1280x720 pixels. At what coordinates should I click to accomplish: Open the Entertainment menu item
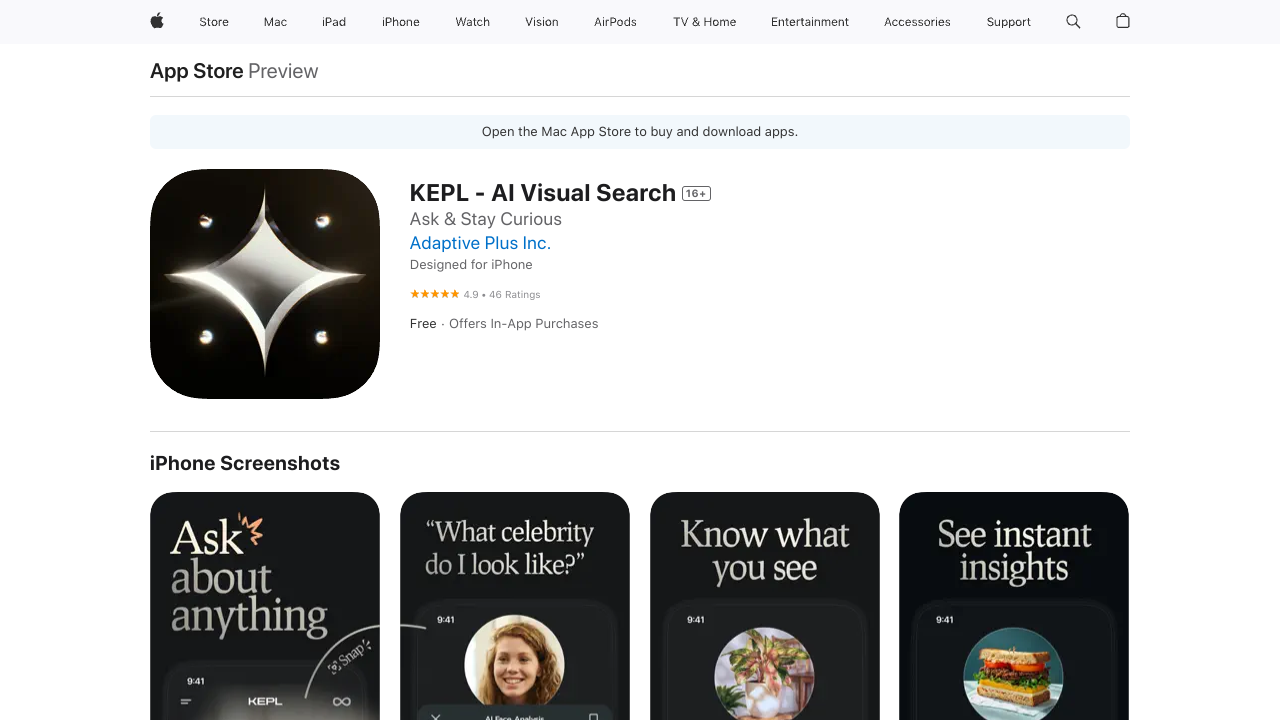click(x=810, y=22)
